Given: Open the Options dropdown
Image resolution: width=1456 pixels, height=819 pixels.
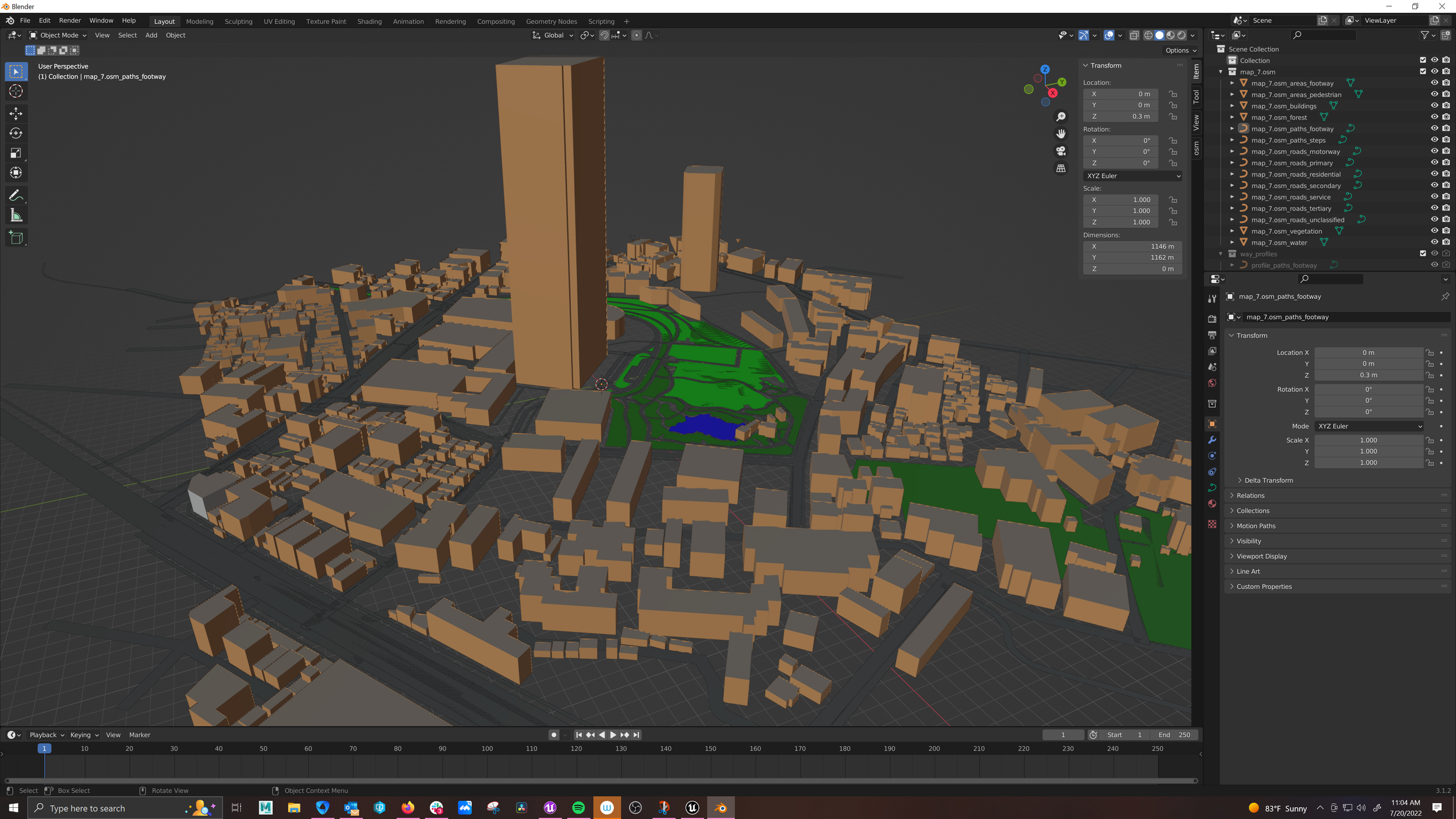Looking at the screenshot, I should point(1181,51).
